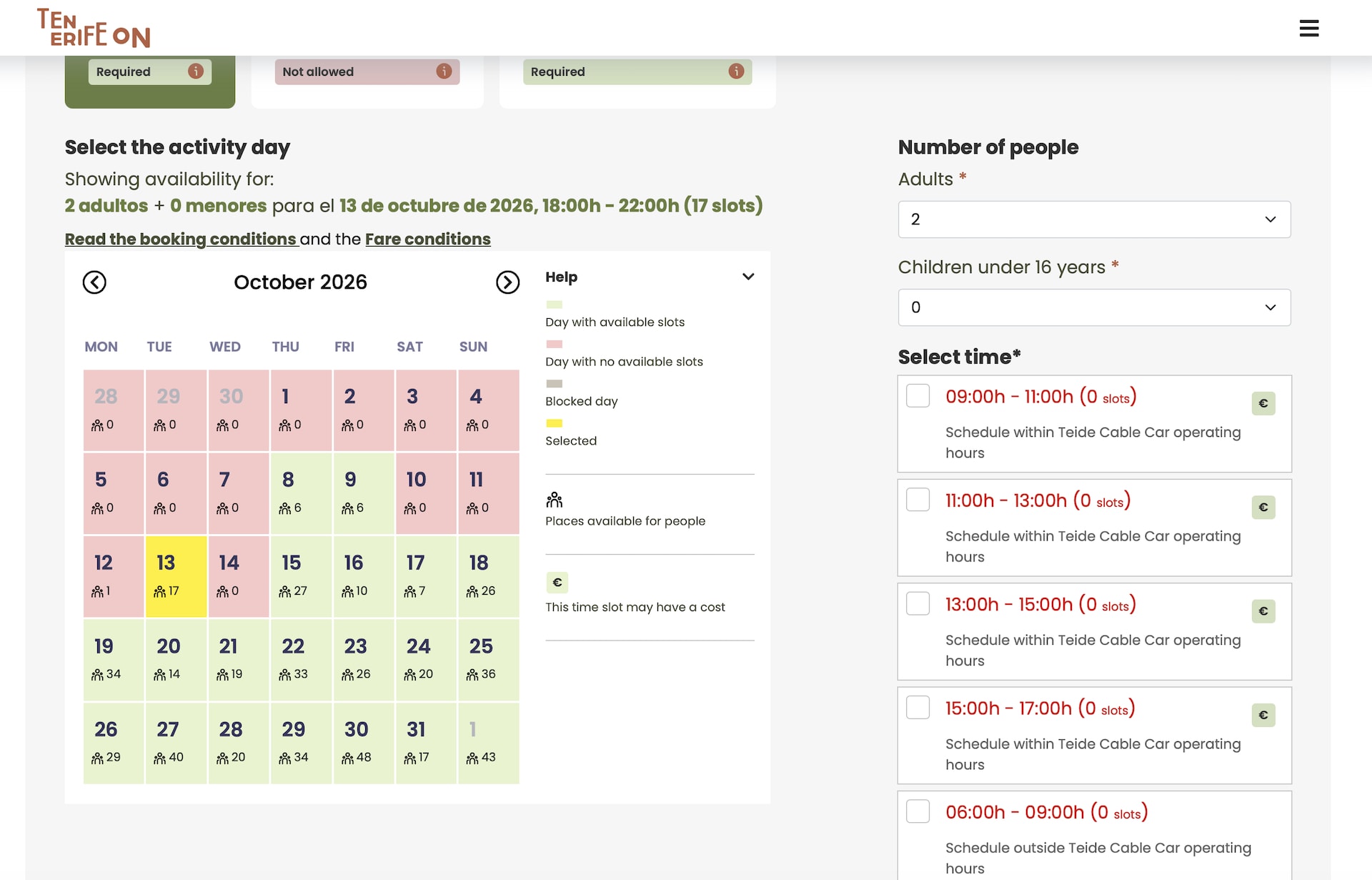The height and width of the screenshot is (880, 1372).
Task: Select October 18 with 26 places
Action: pos(489,576)
